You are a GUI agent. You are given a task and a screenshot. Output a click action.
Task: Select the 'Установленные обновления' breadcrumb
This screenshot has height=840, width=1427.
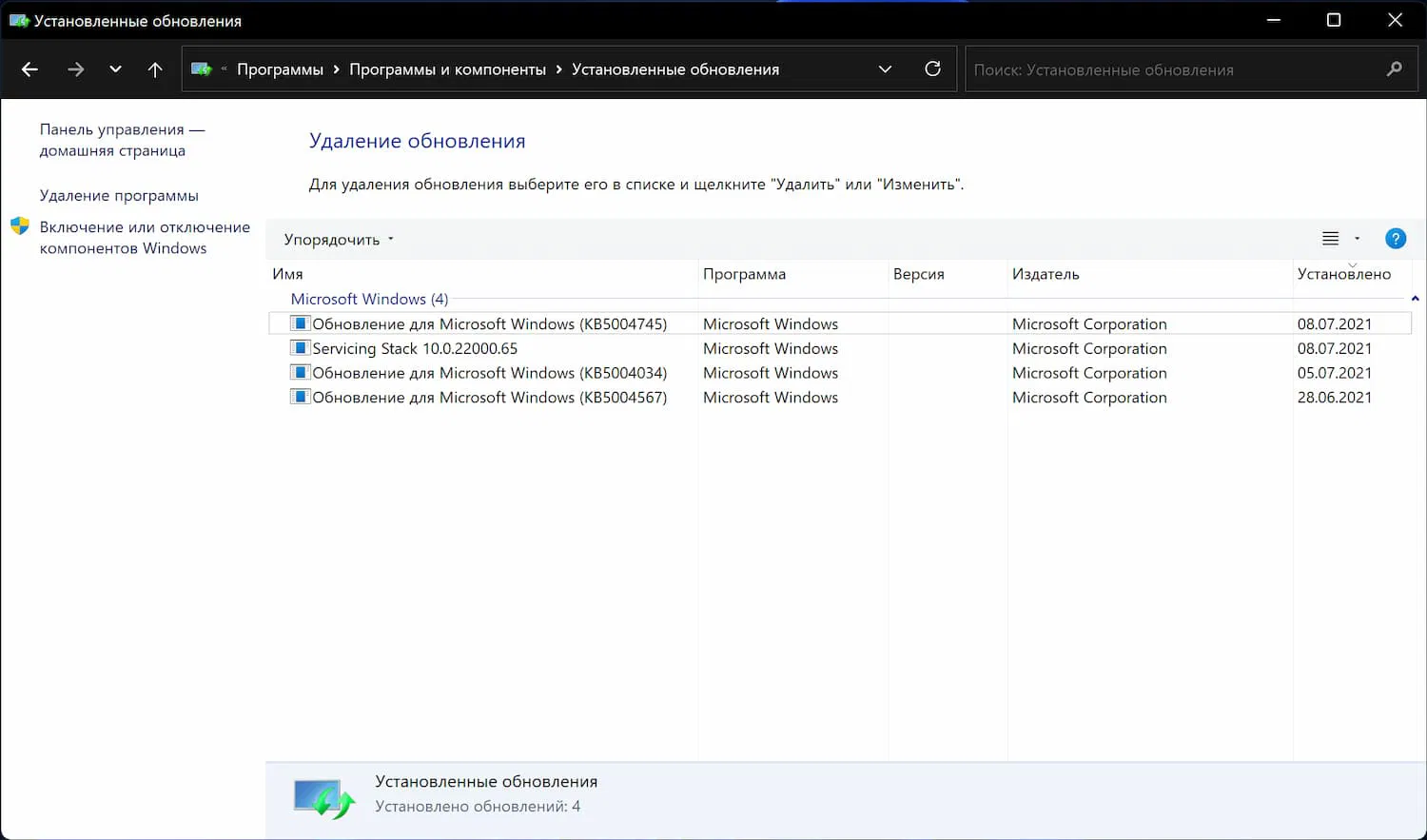tap(674, 69)
